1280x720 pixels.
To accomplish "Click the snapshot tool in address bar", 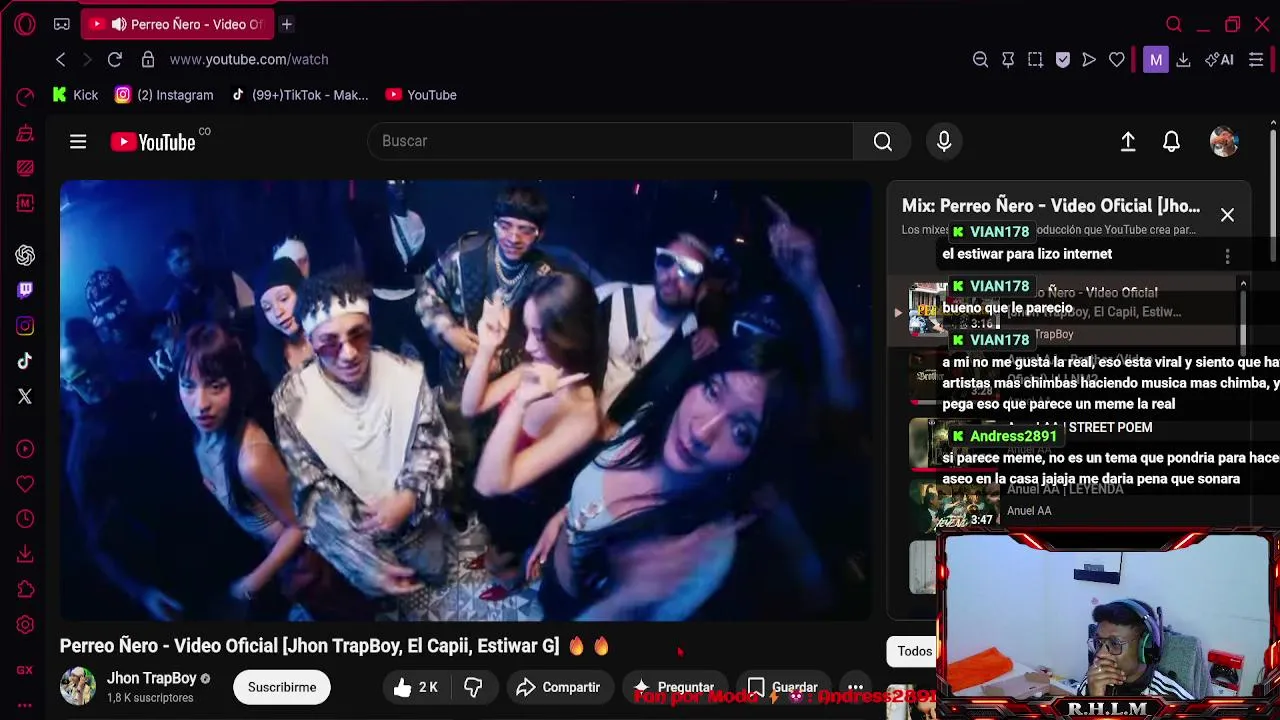I will [1035, 59].
